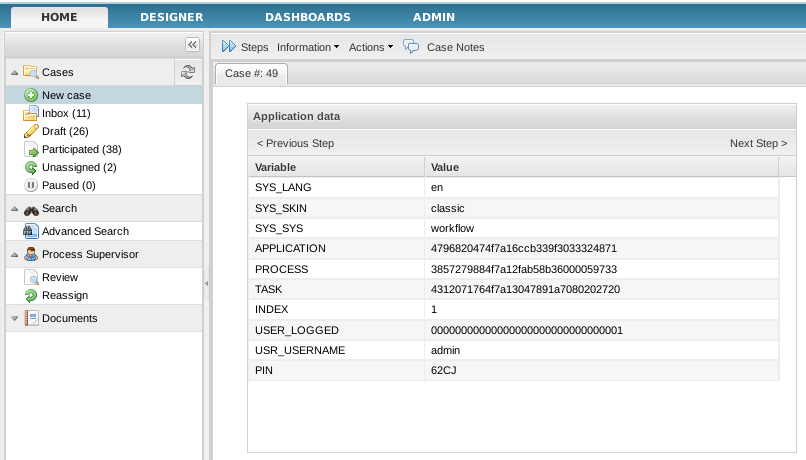Image resolution: width=806 pixels, height=460 pixels.
Task: Expand the Documents panel section
Action: tap(14, 318)
